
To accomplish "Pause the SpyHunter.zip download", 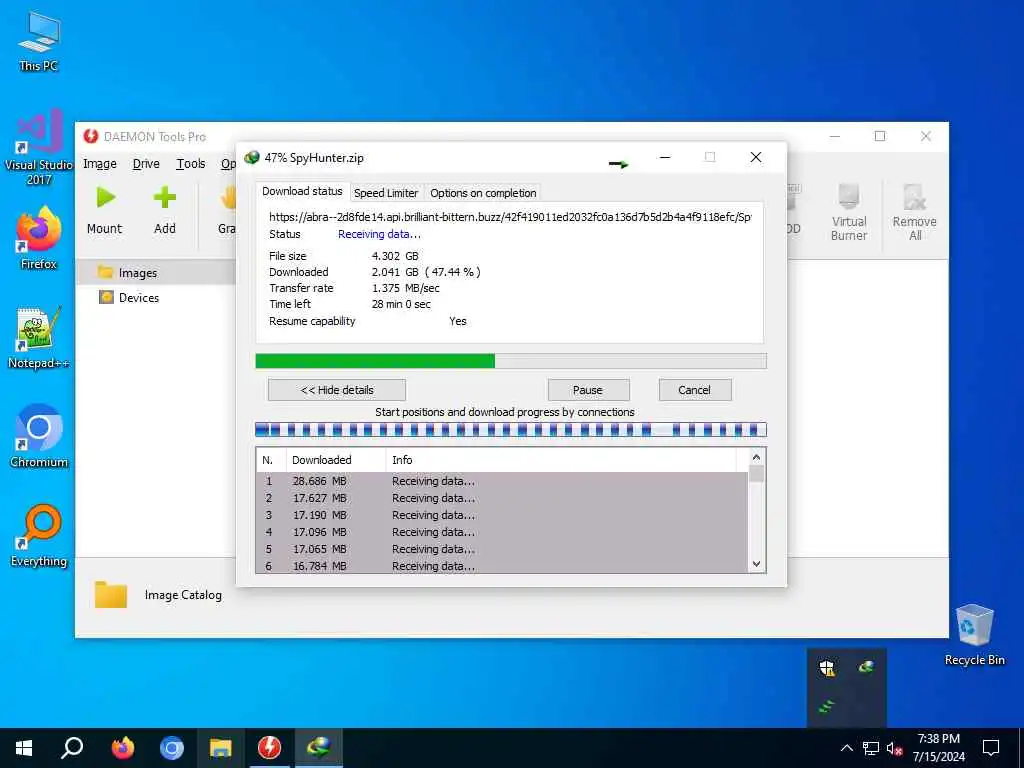I will pyautogui.click(x=588, y=390).
